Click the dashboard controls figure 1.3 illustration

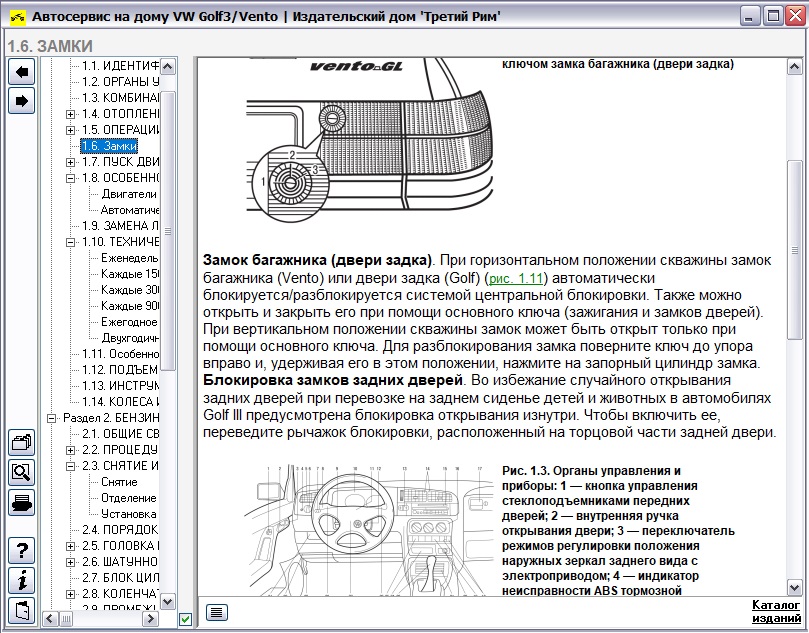(x=370, y=530)
